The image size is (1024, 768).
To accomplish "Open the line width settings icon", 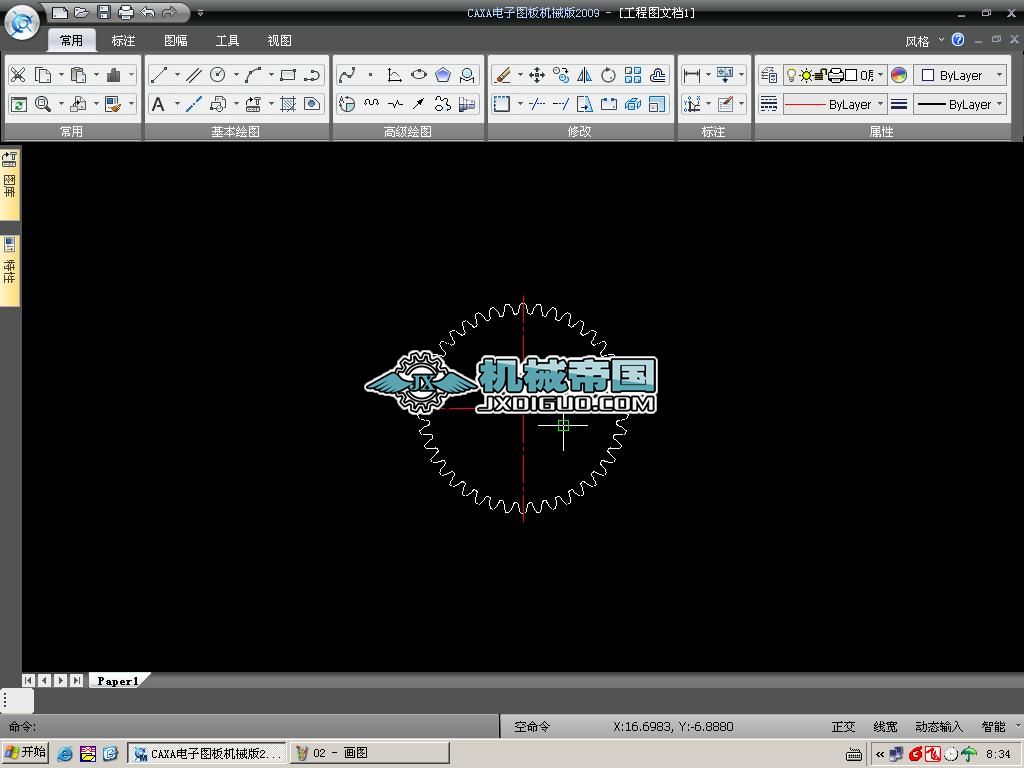I will 899,104.
